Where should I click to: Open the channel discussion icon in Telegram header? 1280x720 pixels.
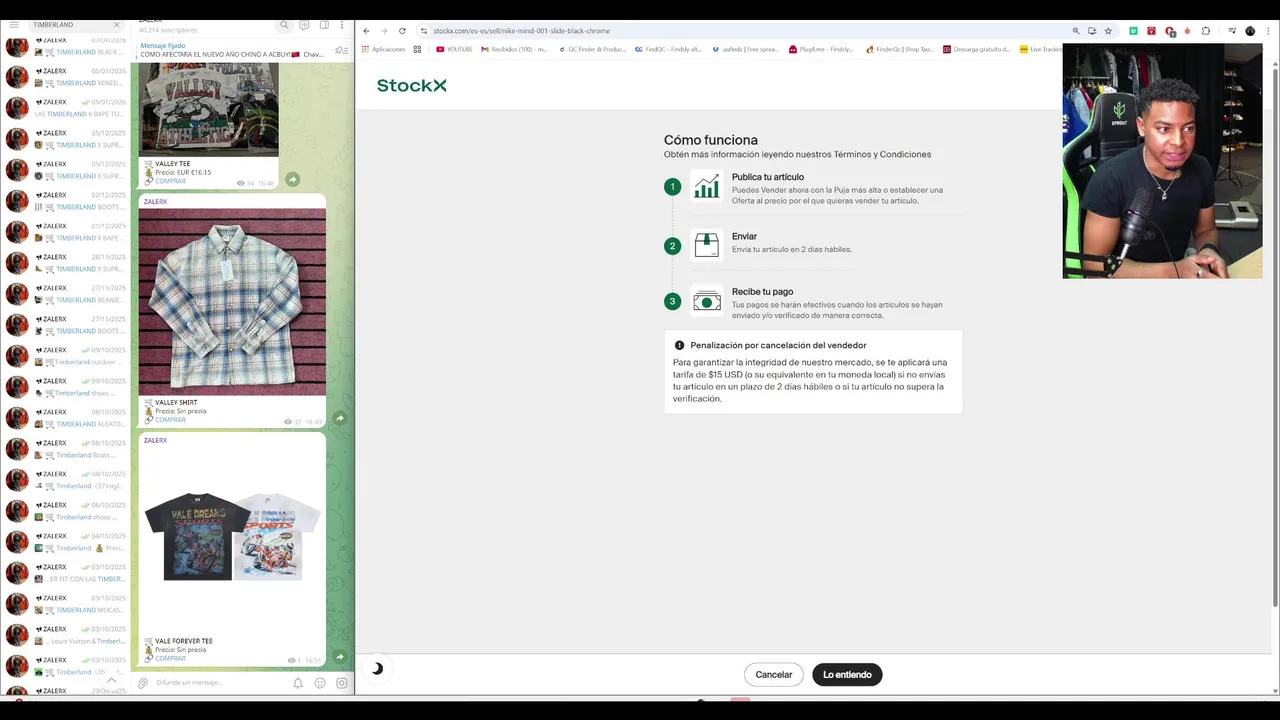304,24
